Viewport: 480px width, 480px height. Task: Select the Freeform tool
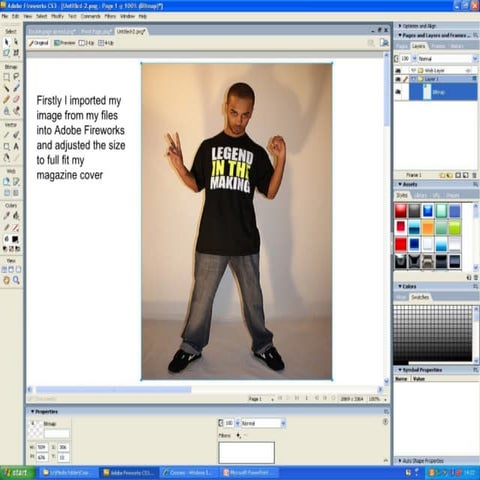[x=6, y=157]
